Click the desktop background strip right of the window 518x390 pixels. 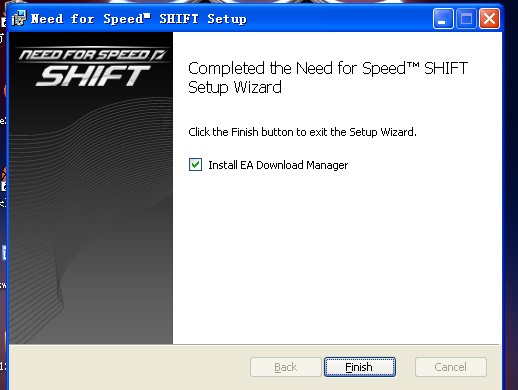click(x=511, y=200)
